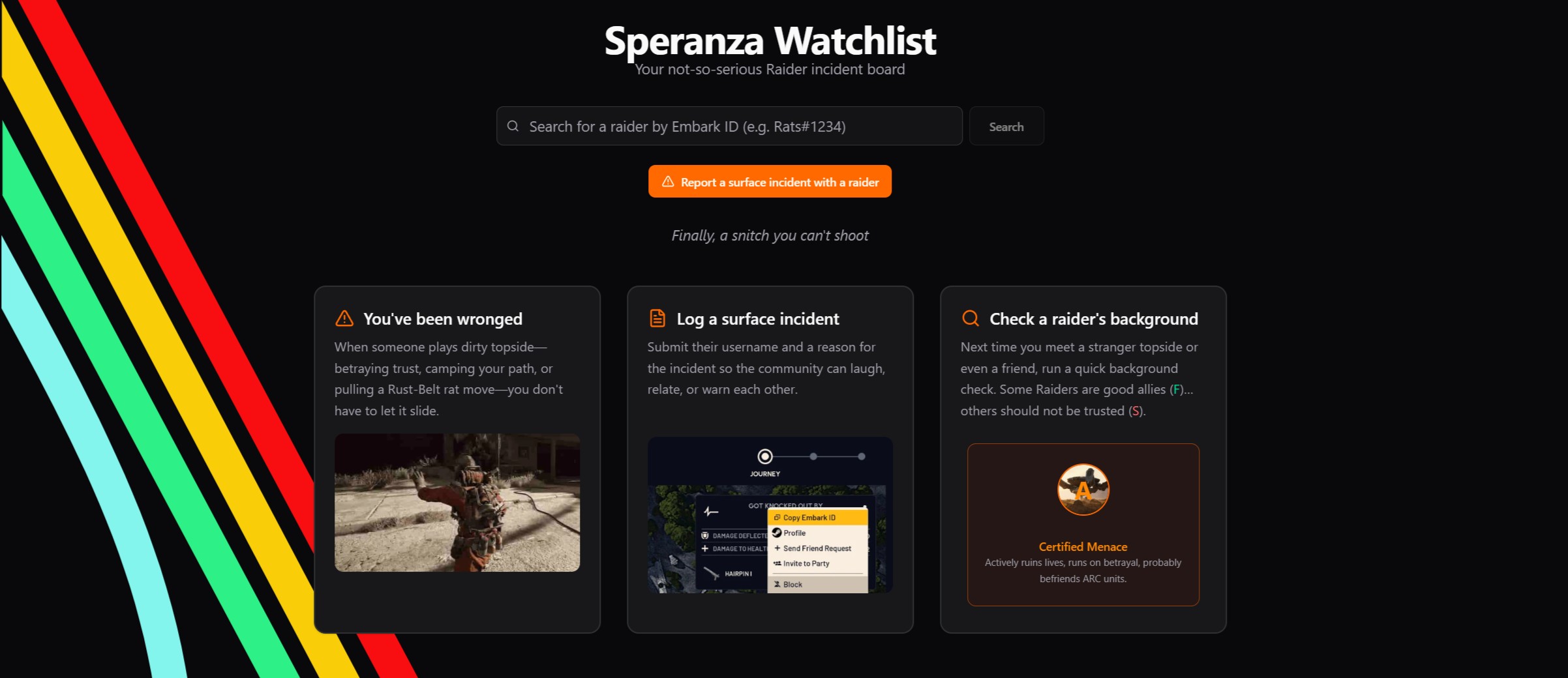Open the raider waving GIF thumbnail
The height and width of the screenshot is (678, 1568).
[457, 503]
